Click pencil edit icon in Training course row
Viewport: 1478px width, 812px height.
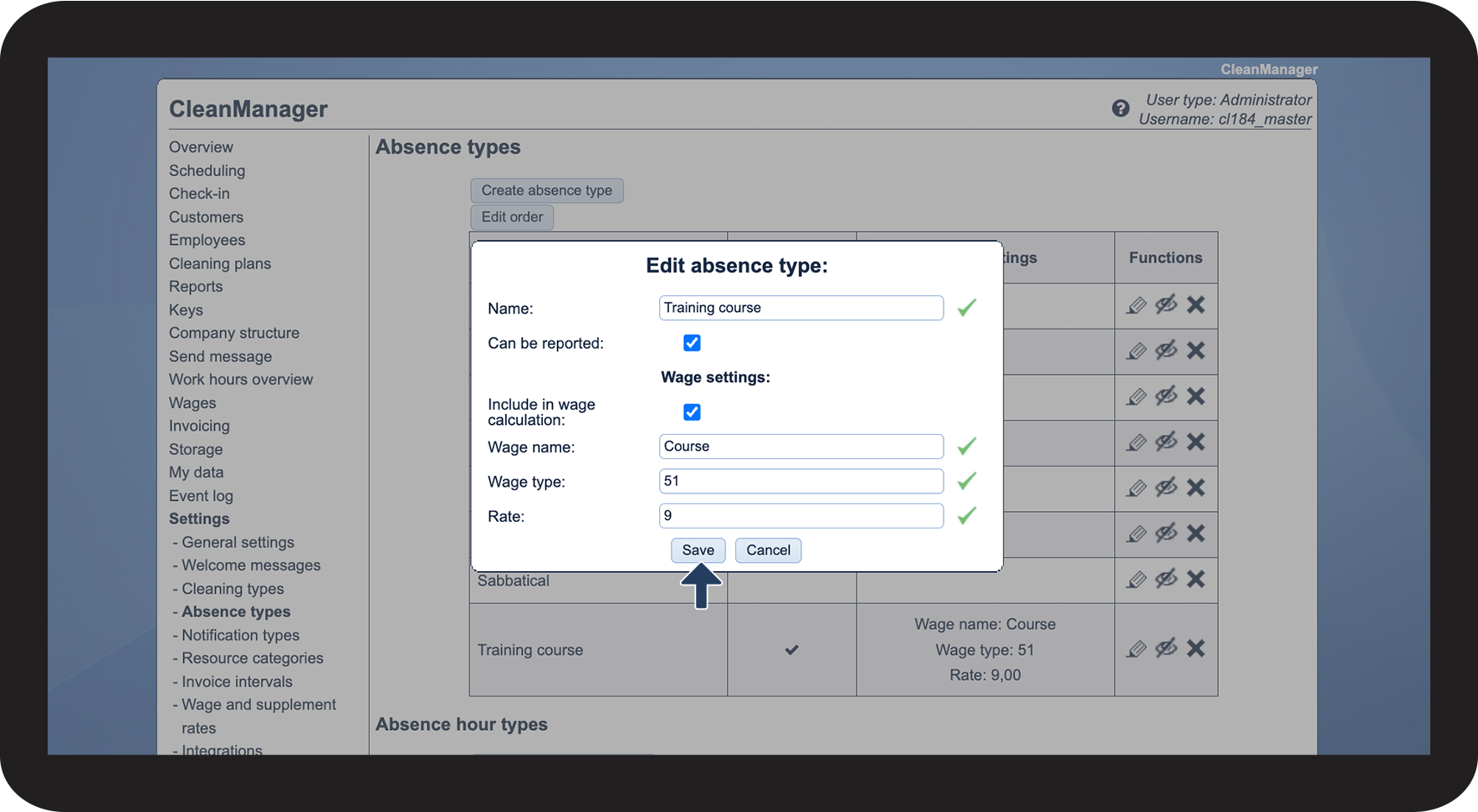point(1136,649)
